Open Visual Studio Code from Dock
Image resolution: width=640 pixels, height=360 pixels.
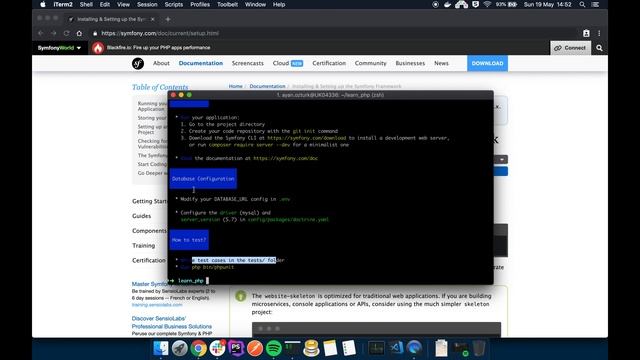click(x=395, y=348)
